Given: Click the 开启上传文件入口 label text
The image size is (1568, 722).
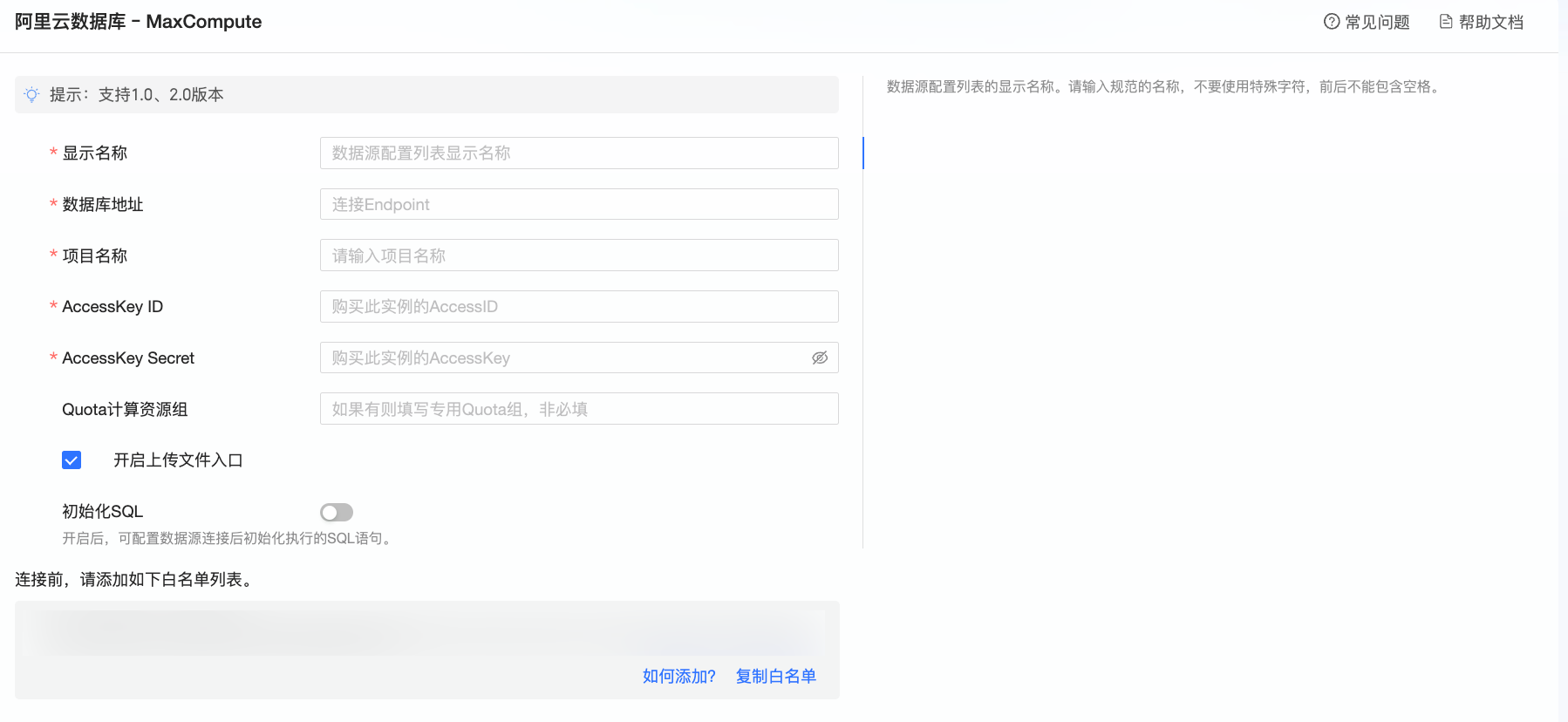Looking at the screenshot, I should pos(178,460).
